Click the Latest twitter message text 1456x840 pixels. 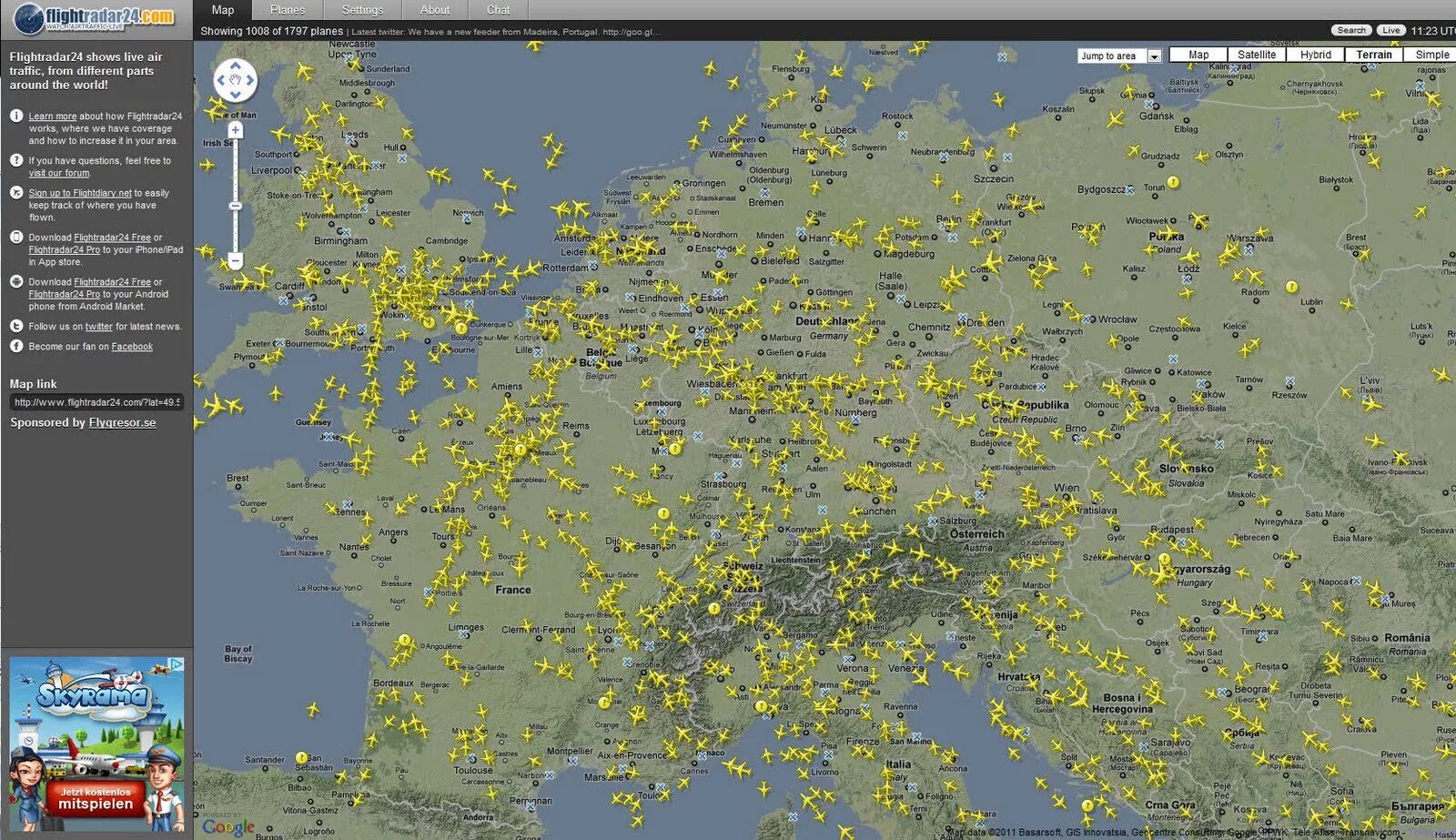(x=505, y=32)
